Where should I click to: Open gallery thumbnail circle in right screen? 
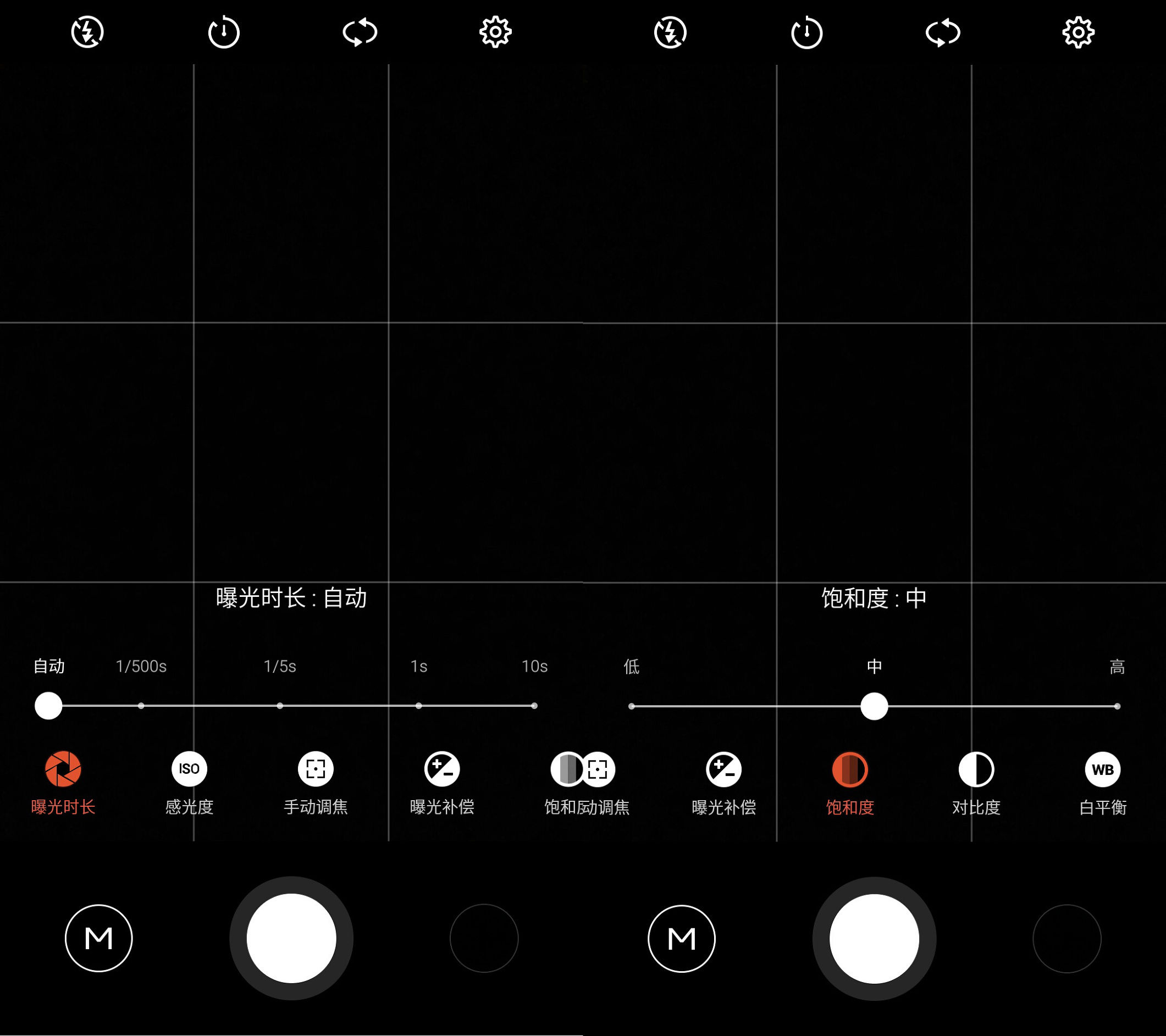tap(1066, 939)
